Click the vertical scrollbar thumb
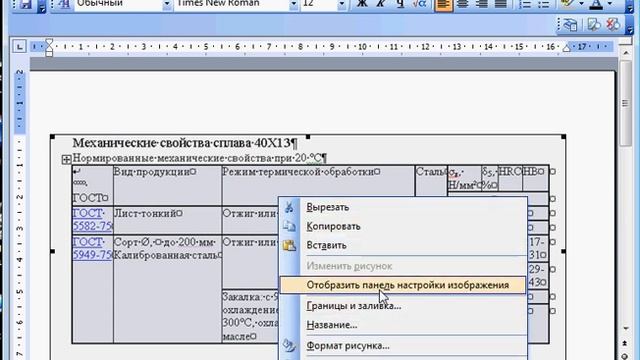This screenshot has height=360, width=640. [626, 103]
